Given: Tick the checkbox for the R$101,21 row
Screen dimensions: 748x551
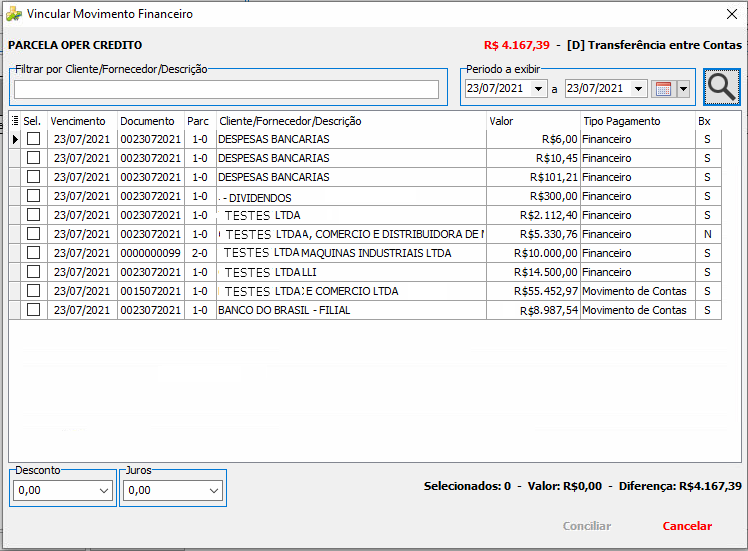Looking at the screenshot, I should pos(33,177).
